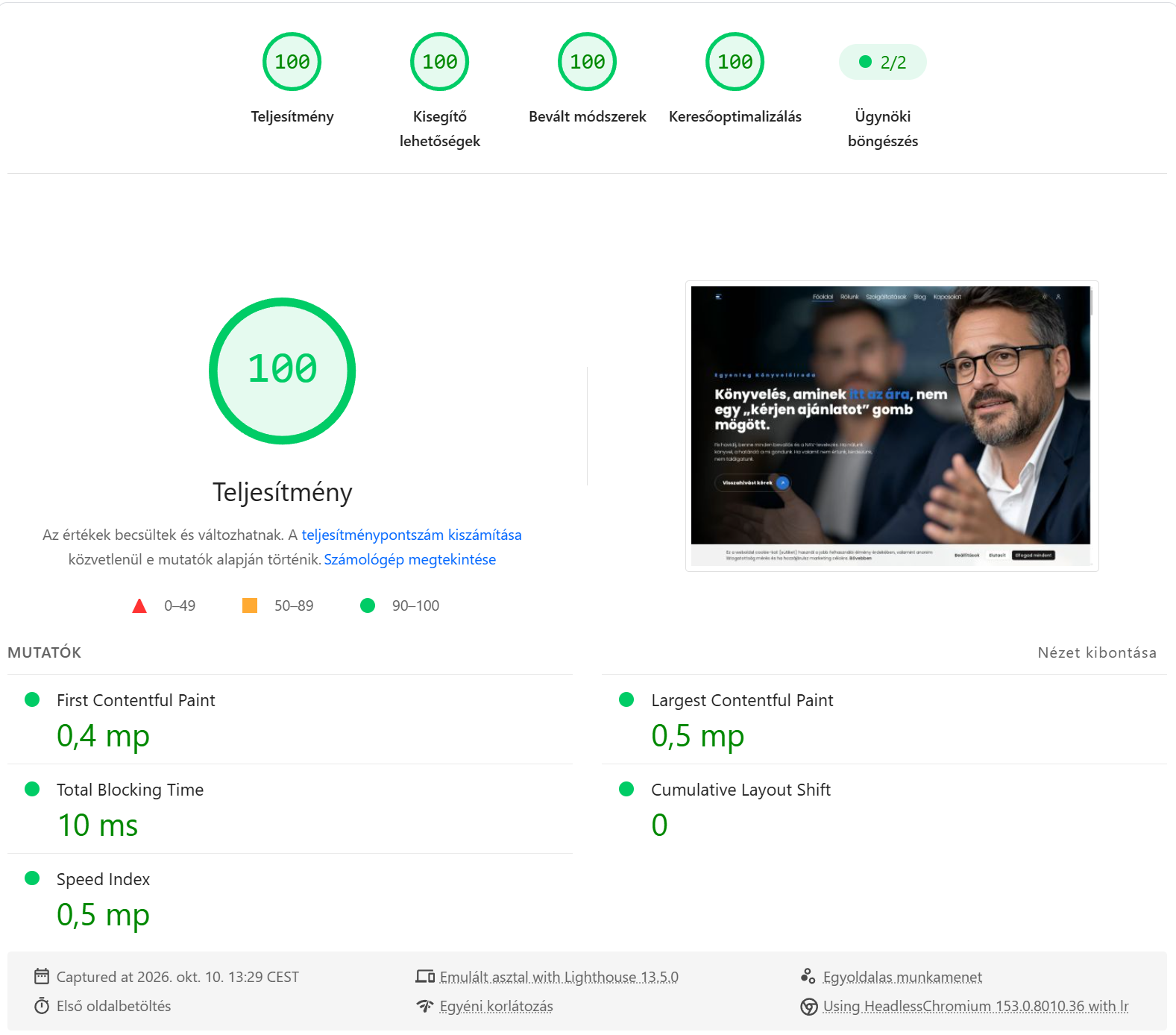Open the Egyoldalas munkamenet details
1176x1035 pixels.
coord(902,977)
